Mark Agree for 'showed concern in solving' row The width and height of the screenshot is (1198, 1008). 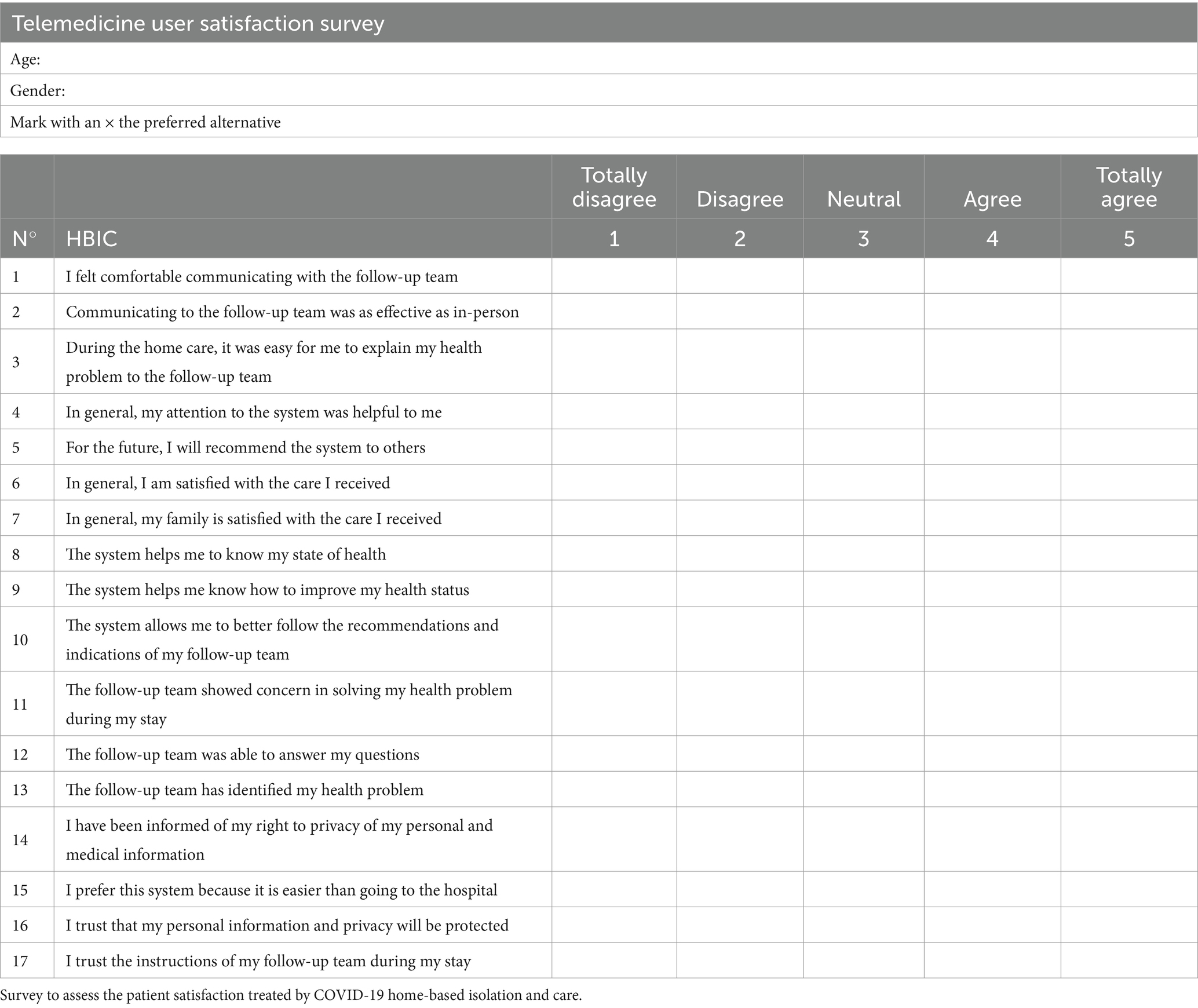(x=992, y=704)
